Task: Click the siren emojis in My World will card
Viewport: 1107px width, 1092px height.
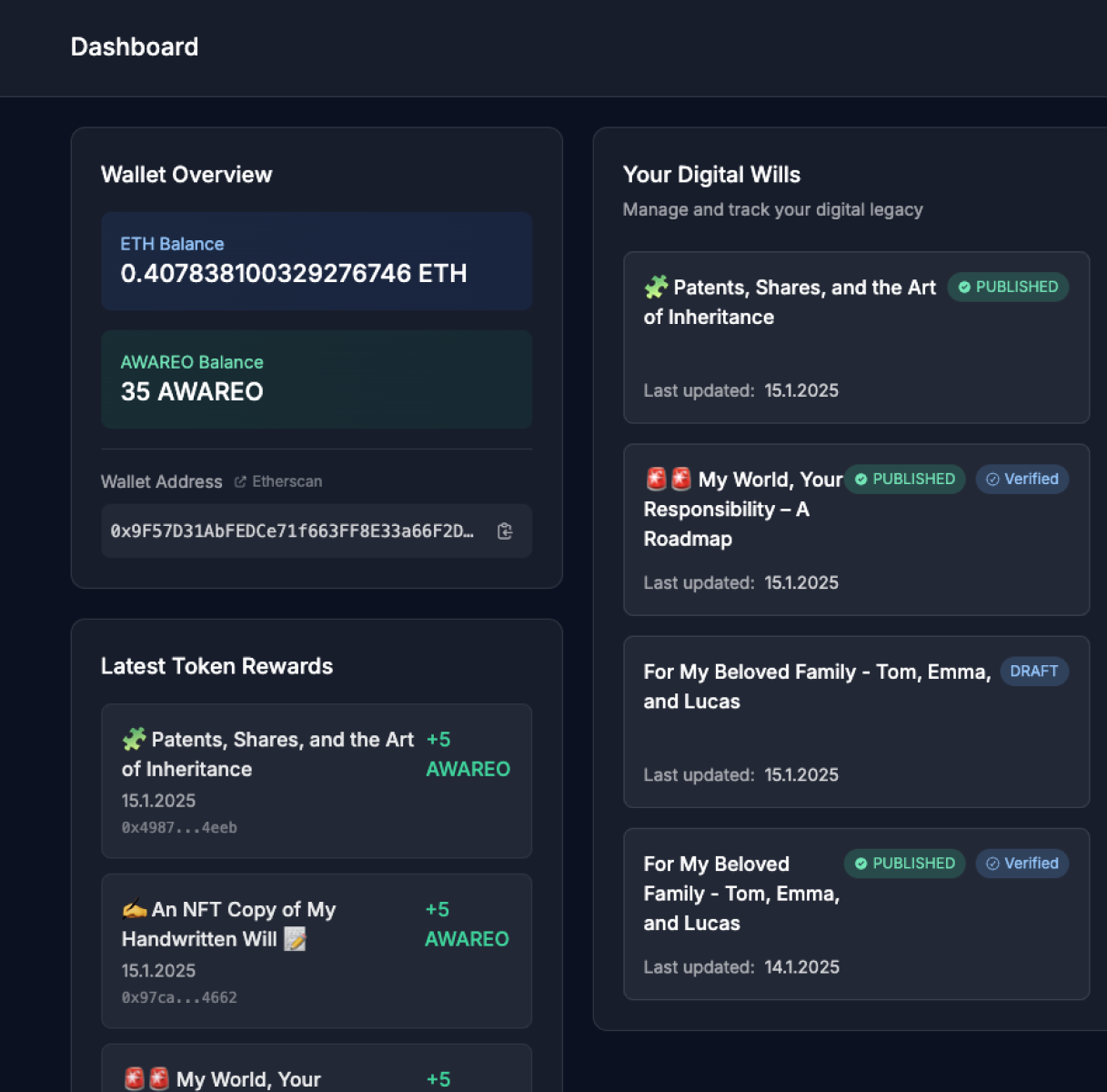Action: 669,479
